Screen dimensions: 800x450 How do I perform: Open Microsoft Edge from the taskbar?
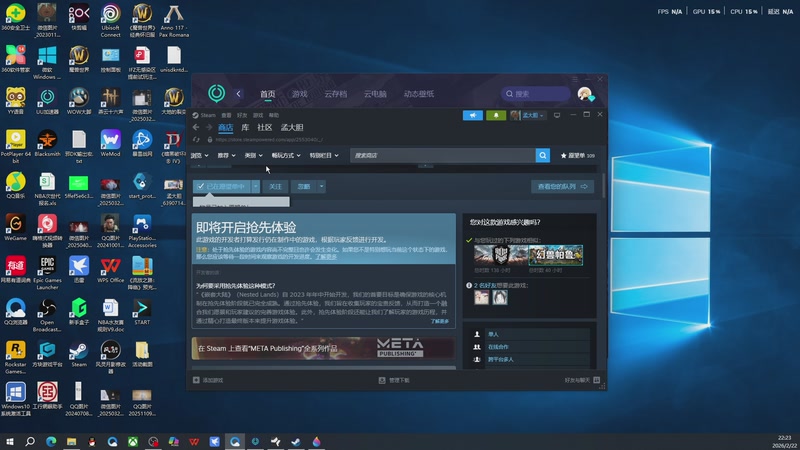51,441
